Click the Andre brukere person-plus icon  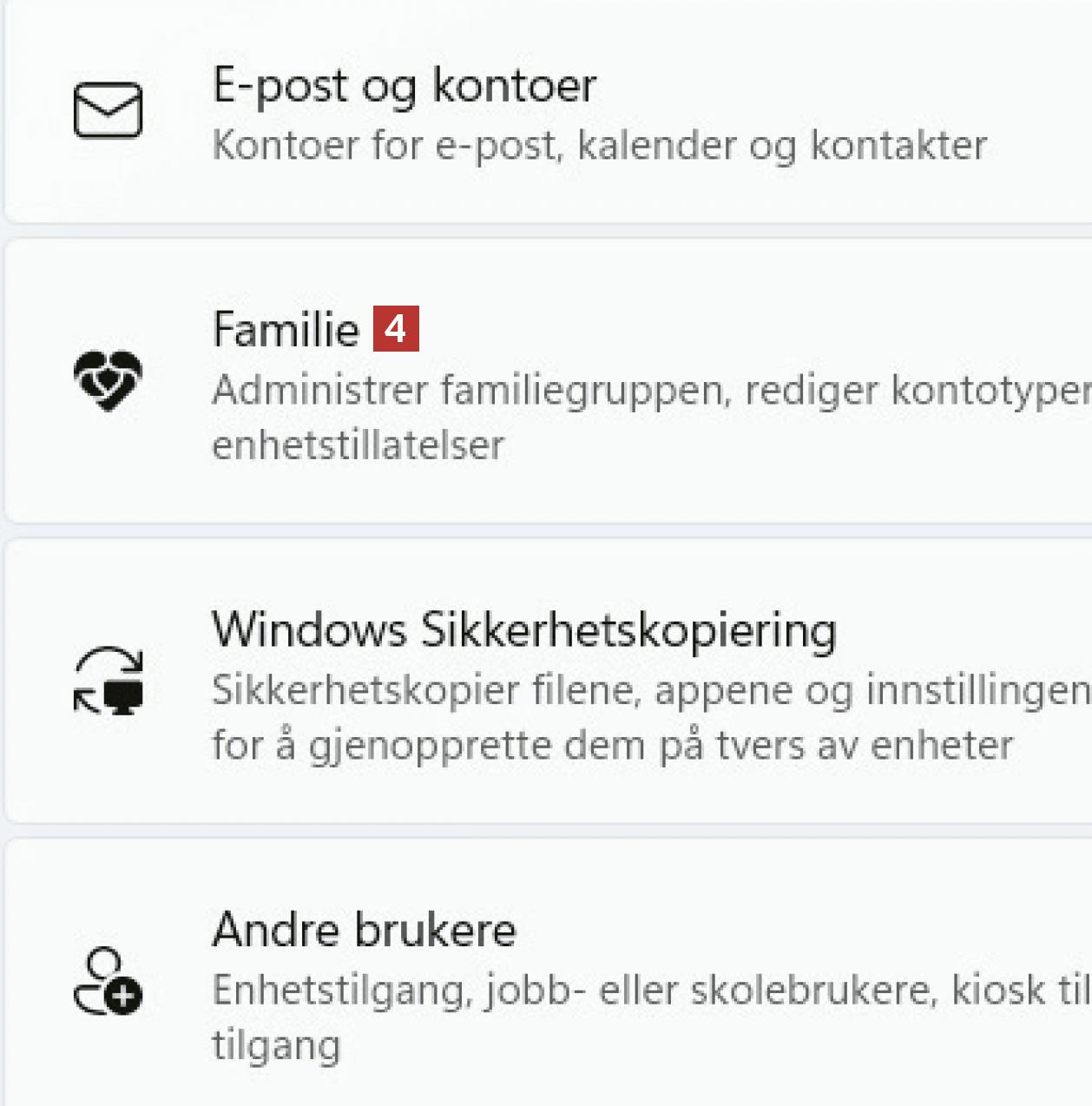[108, 981]
